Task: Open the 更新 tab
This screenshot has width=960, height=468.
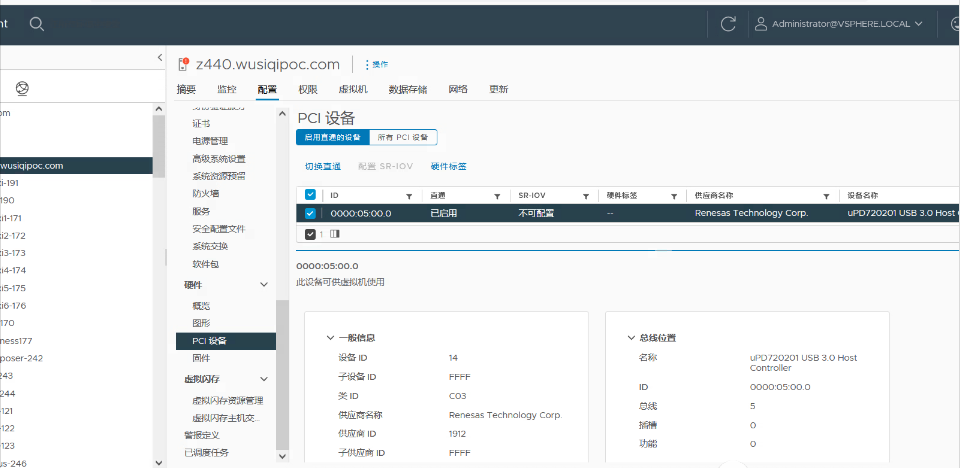Action: (x=498, y=89)
